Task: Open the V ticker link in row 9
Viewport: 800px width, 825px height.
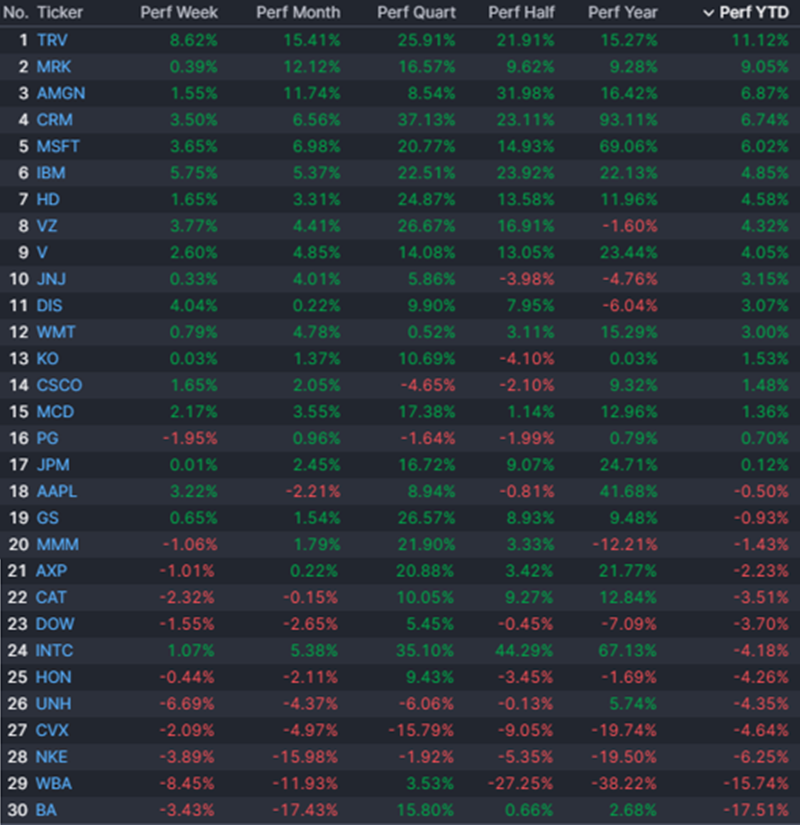Action: (42, 253)
